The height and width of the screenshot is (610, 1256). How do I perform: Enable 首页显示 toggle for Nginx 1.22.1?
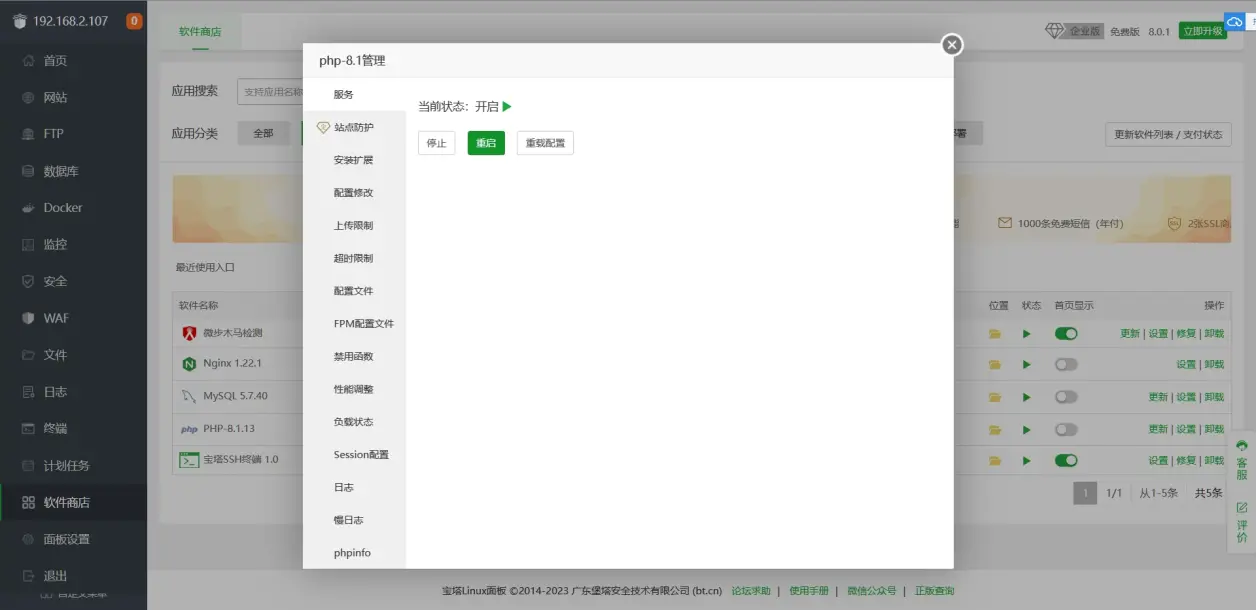(x=1066, y=365)
